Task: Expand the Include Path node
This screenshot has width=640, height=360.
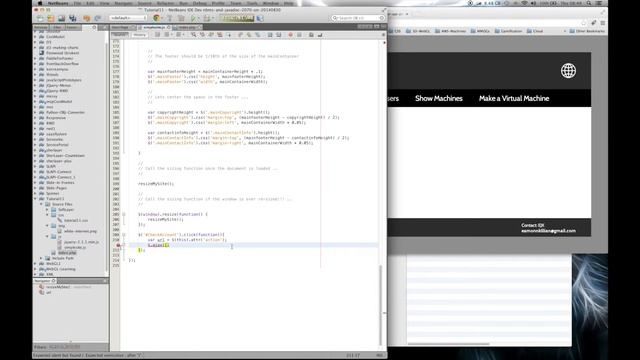Action: click(42, 258)
